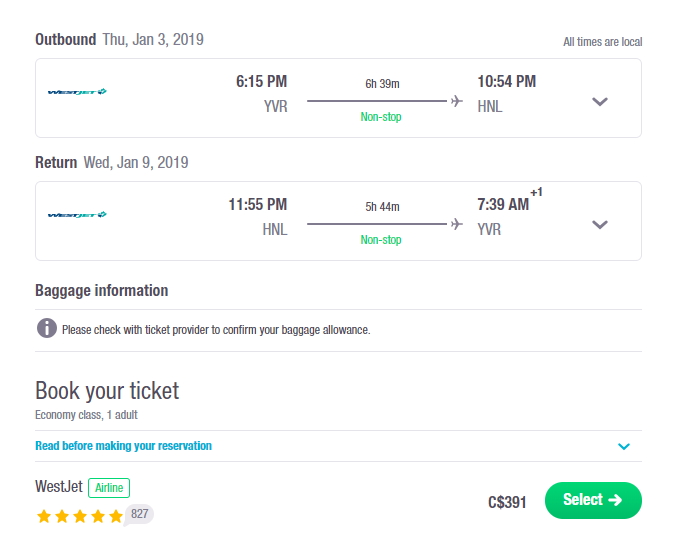Click outbound 6:15 PM departure time

click(261, 81)
